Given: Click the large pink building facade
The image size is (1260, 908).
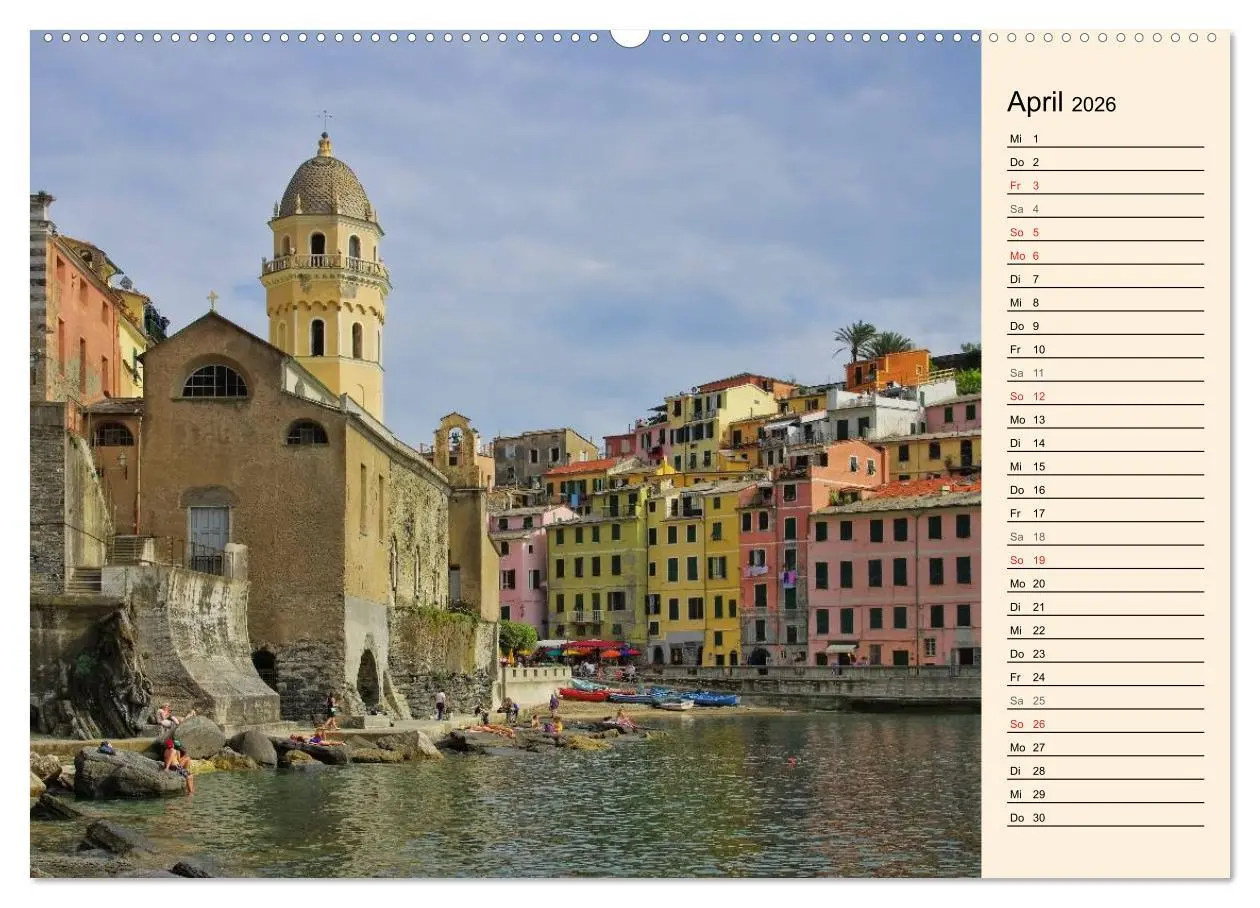Looking at the screenshot, I should (x=893, y=580).
